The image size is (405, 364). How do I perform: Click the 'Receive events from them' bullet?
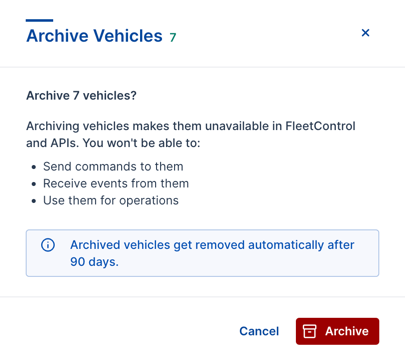click(x=116, y=183)
